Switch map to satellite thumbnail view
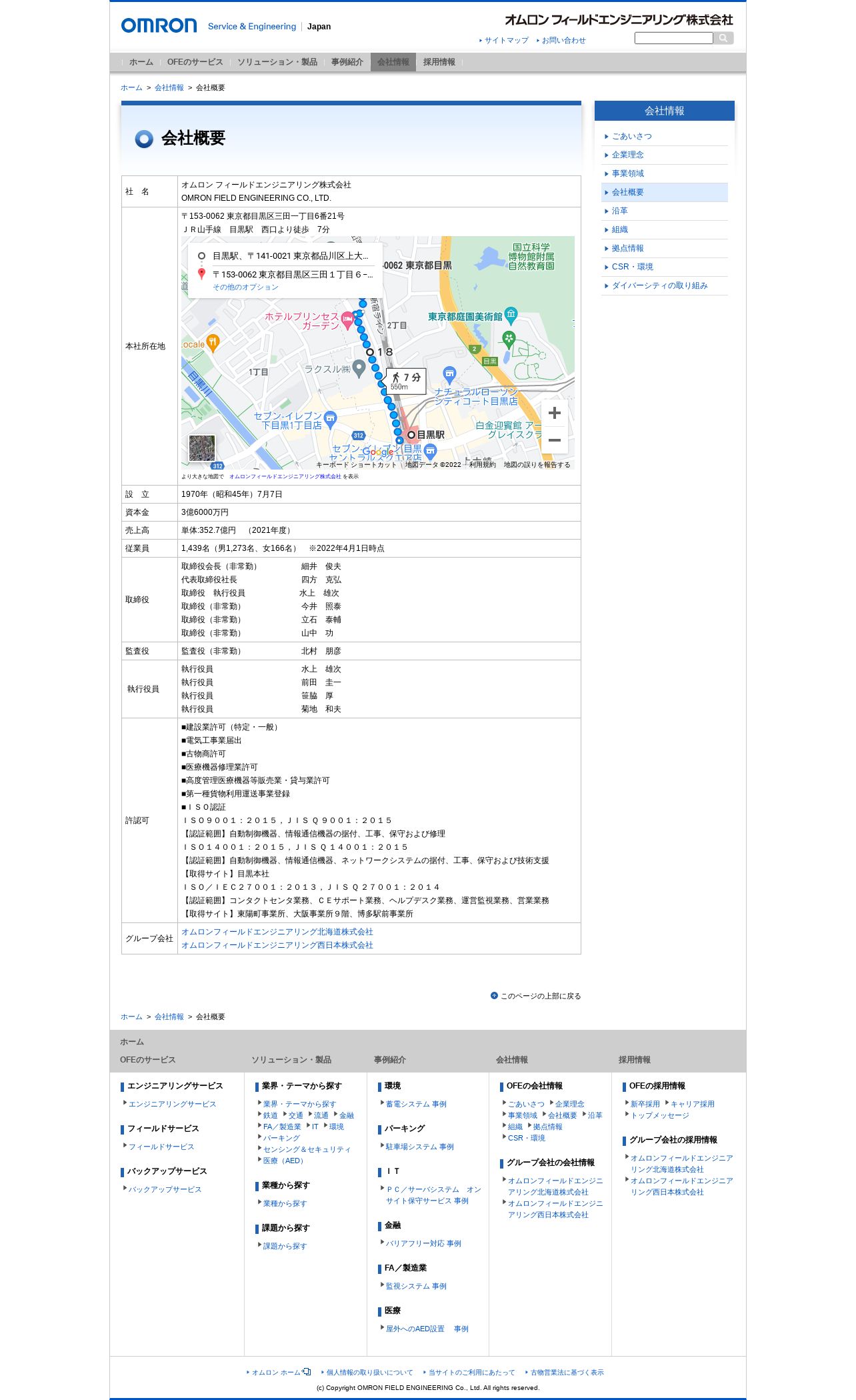This screenshot has width=856, height=1400. coord(202,448)
